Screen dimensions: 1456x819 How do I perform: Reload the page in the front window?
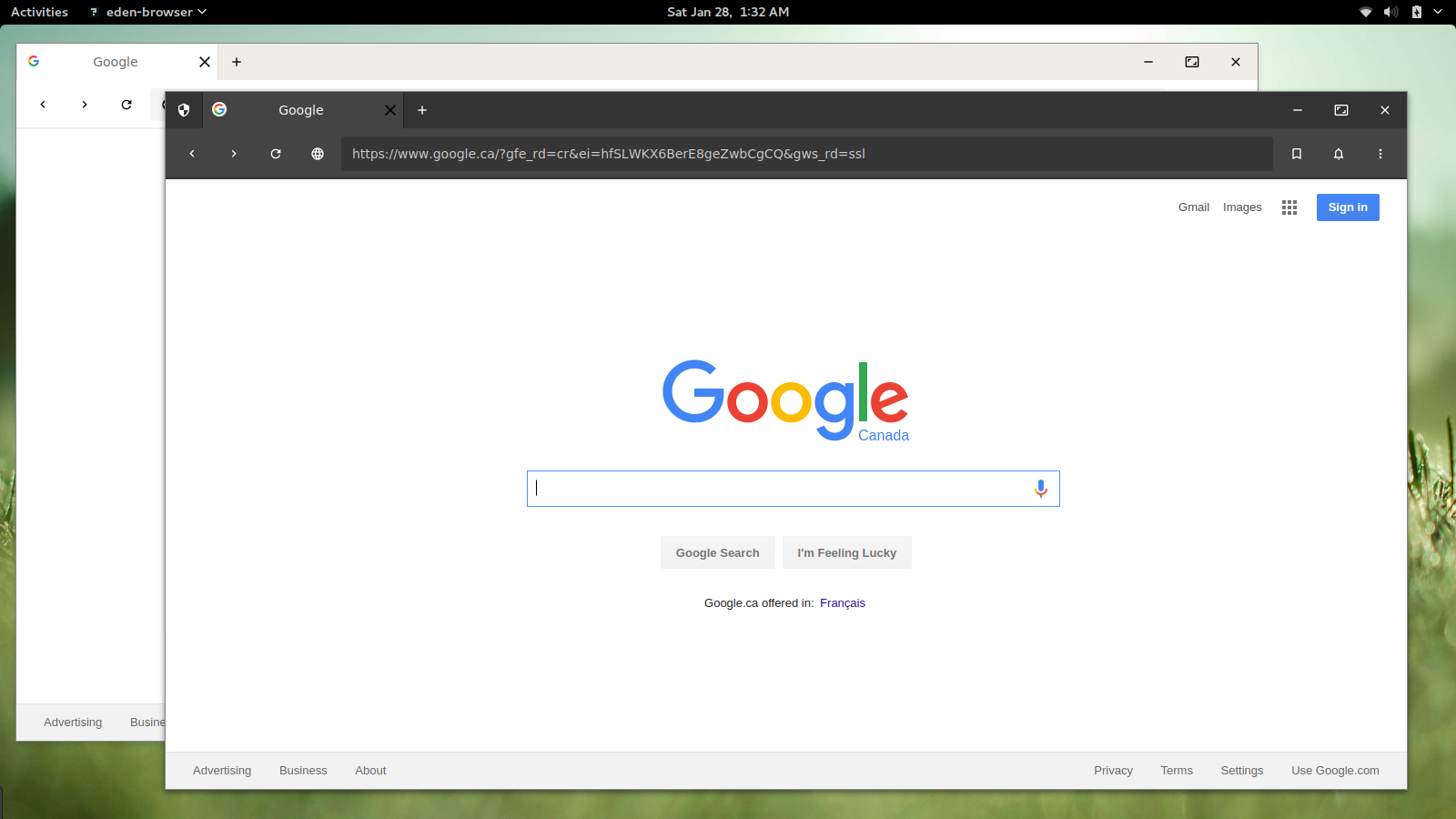[276, 154]
